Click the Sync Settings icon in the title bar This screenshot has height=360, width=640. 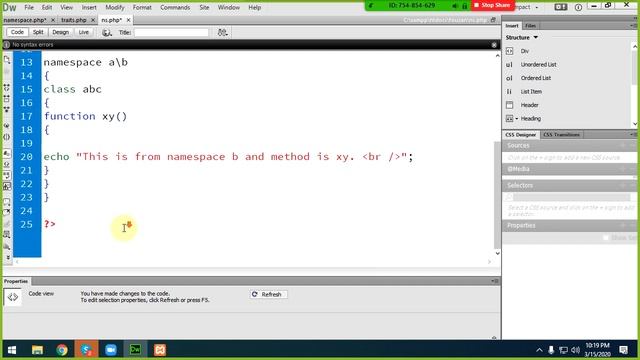point(561,7)
